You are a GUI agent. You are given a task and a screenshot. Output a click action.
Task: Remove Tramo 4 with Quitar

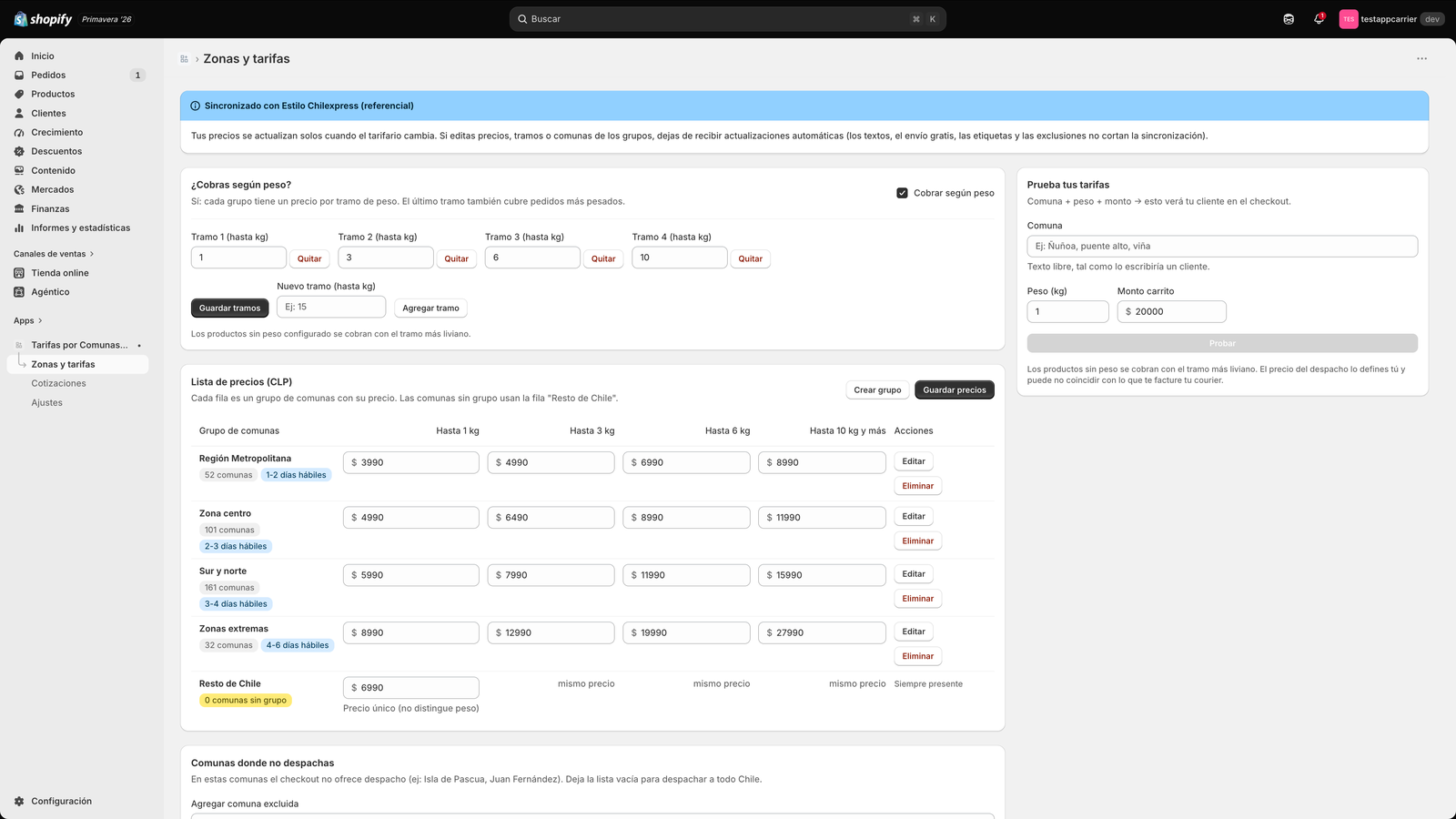[x=751, y=258]
